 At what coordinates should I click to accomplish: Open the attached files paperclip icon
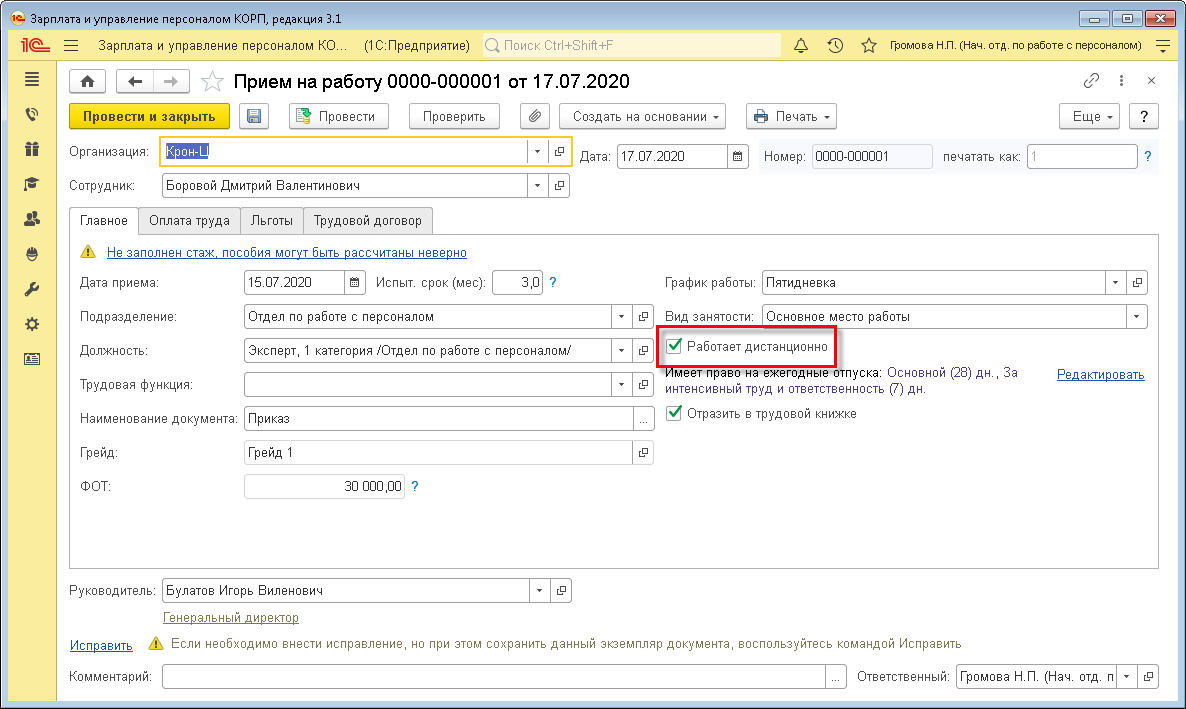pyautogui.click(x=535, y=117)
